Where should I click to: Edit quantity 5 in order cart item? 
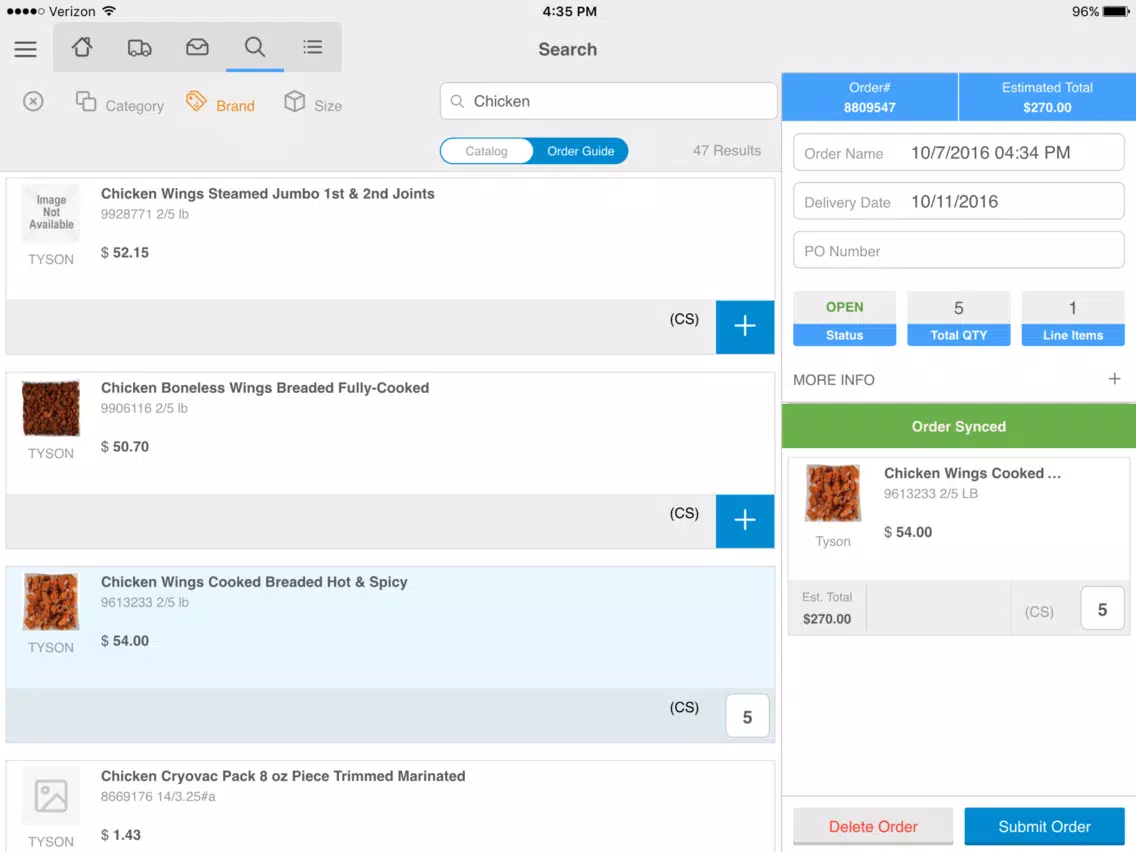click(1102, 609)
